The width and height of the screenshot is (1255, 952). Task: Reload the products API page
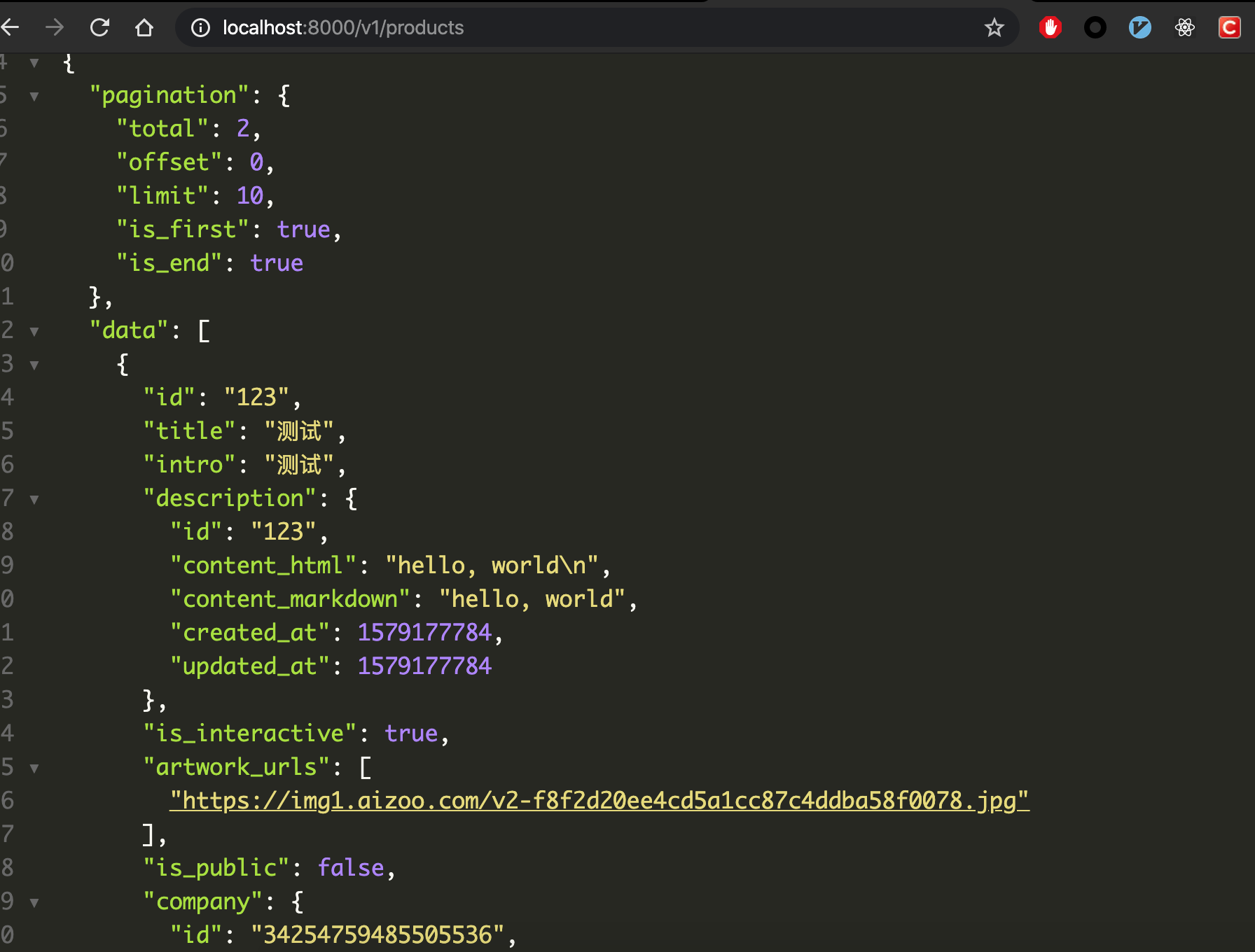100,27
